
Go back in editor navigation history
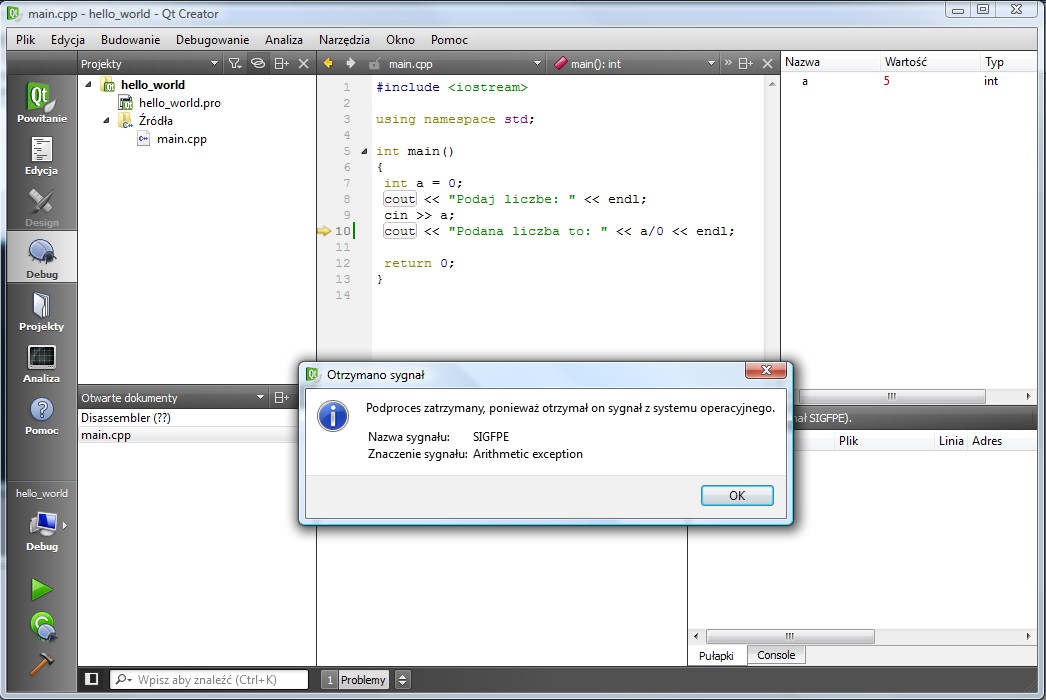328,63
